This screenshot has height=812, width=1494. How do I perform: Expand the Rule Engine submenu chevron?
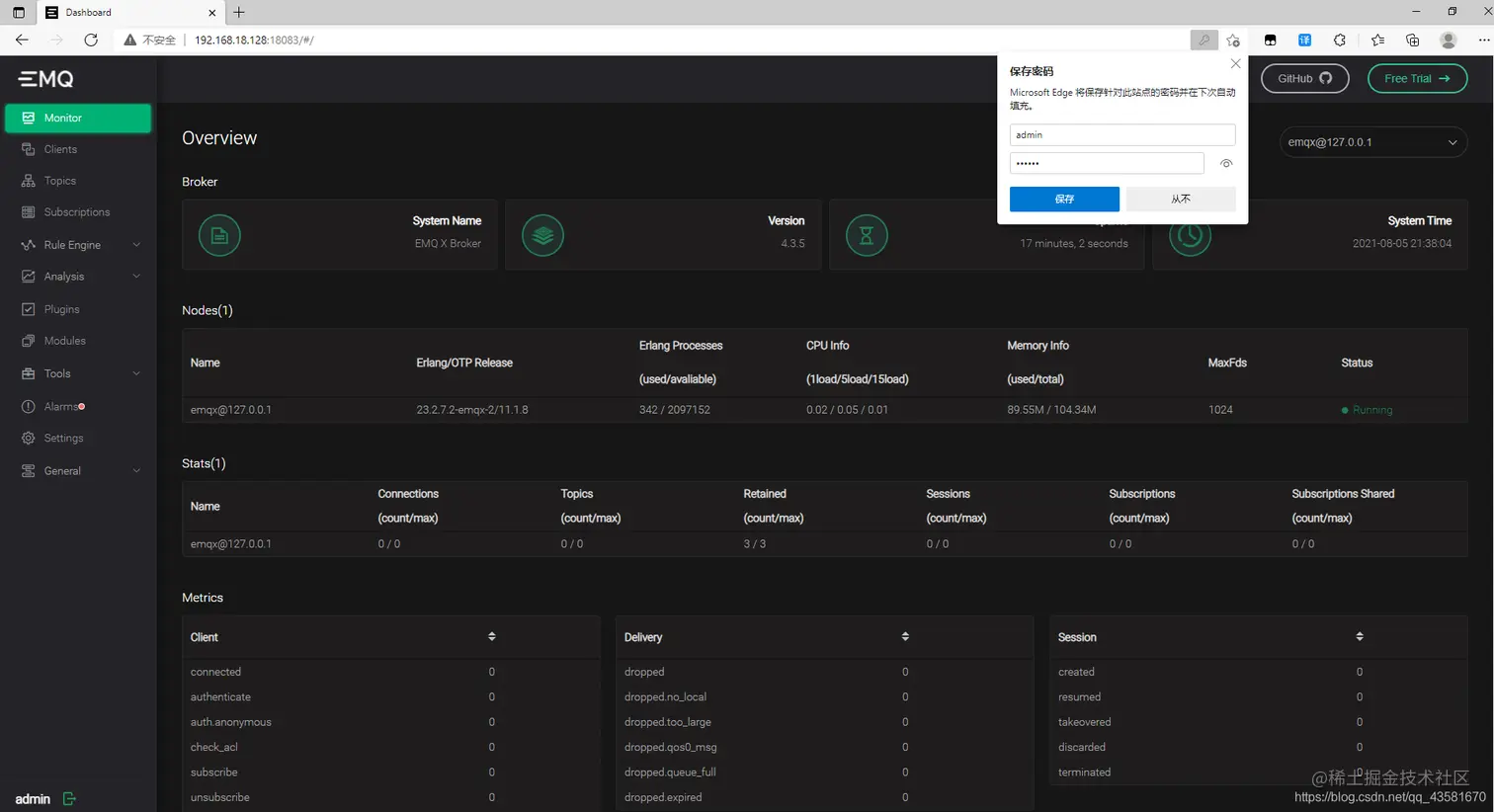[x=136, y=245]
